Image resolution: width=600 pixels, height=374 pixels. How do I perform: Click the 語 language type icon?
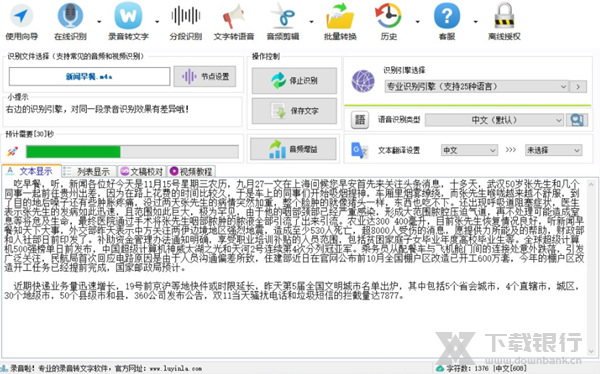360,120
